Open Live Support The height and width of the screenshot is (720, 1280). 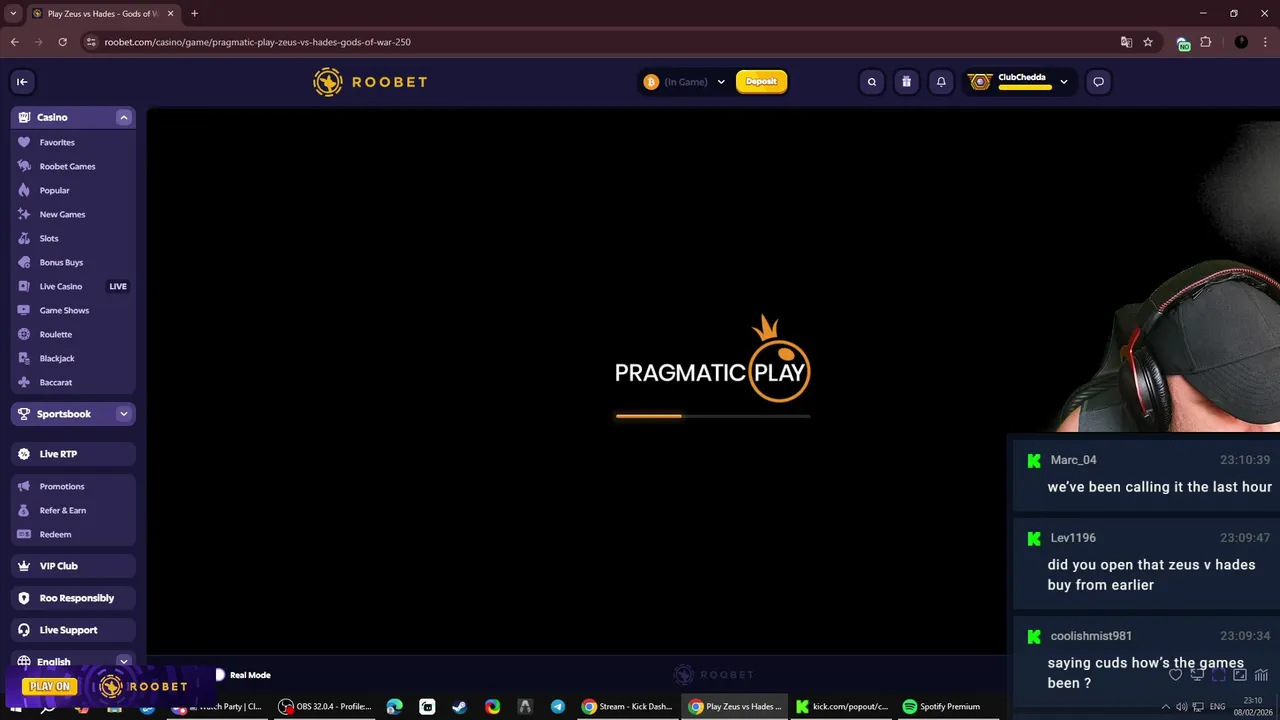(x=73, y=630)
